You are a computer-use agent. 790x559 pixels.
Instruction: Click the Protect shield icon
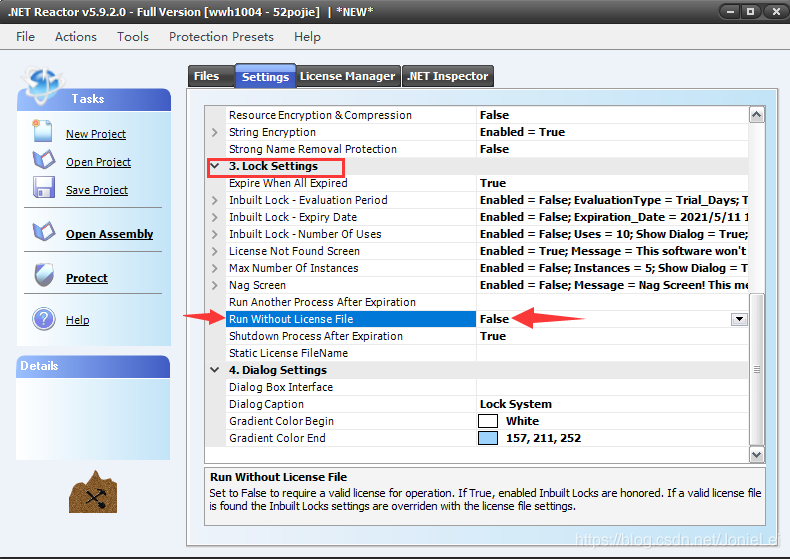tap(44, 275)
